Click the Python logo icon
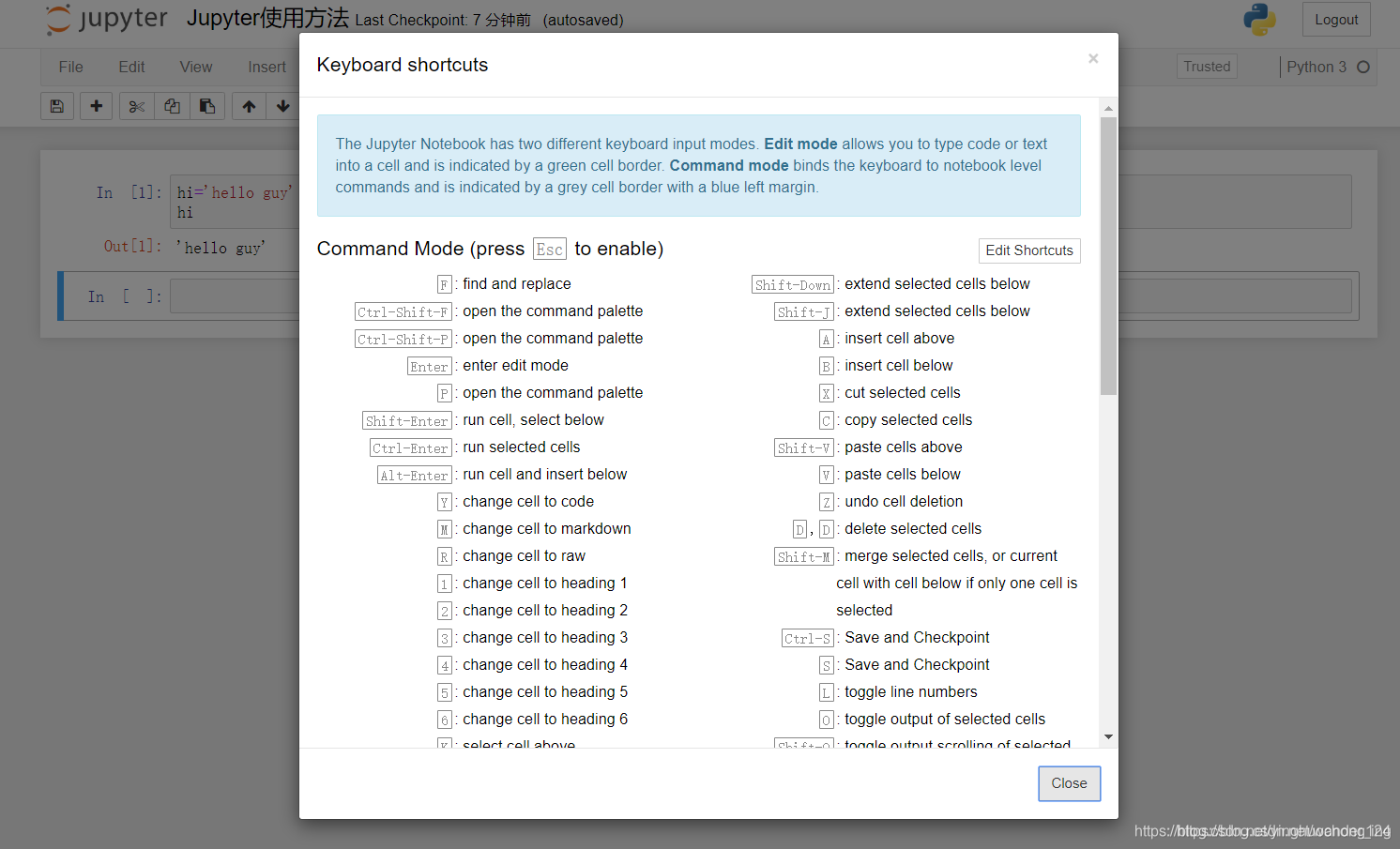The width and height of the screenshot is (1400, 849). (1259, 19)
